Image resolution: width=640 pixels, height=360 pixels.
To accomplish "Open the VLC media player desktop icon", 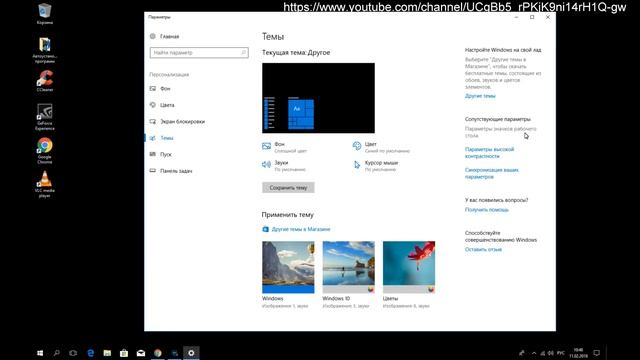I will point(44,184).
